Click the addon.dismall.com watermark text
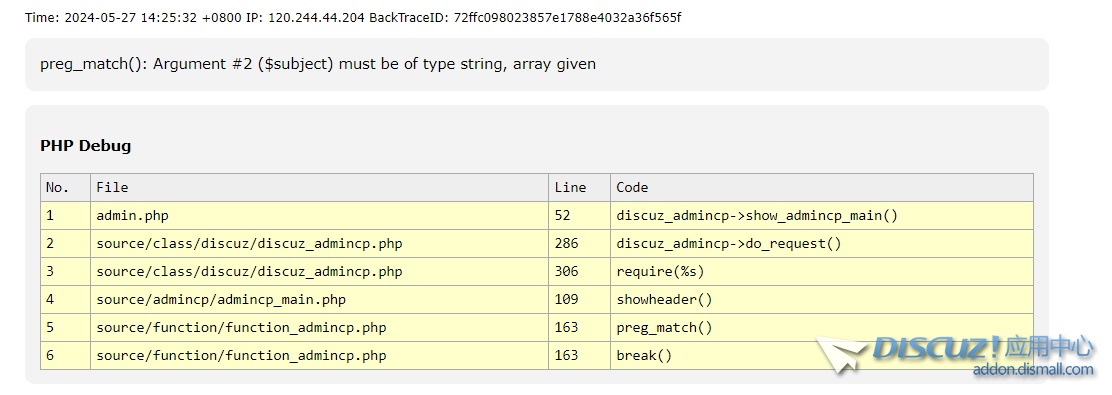This screenshot has height=395, width=1112. pos(1033,369)
